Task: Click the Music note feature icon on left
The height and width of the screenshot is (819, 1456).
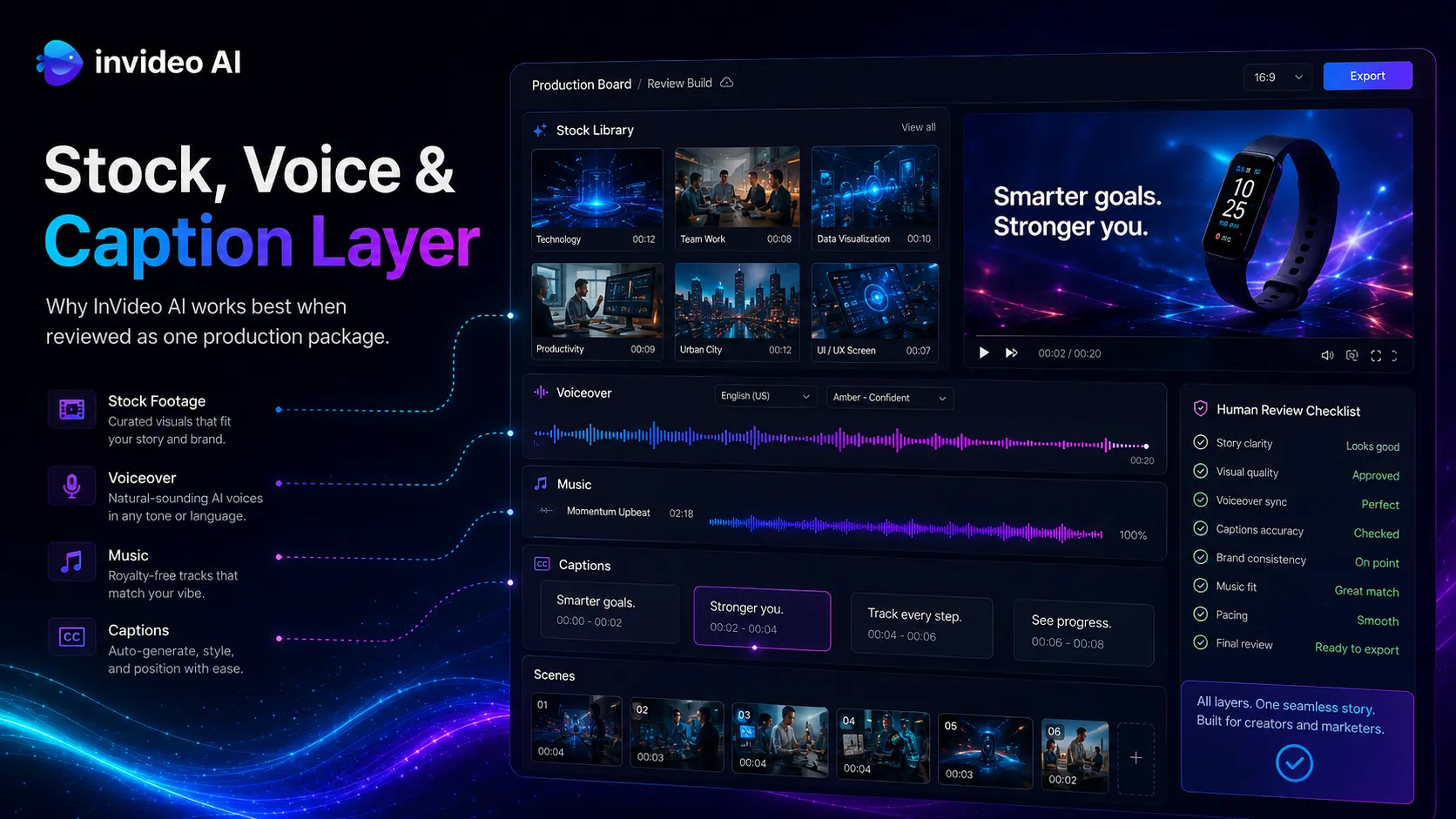Action: tap(71, 562)
